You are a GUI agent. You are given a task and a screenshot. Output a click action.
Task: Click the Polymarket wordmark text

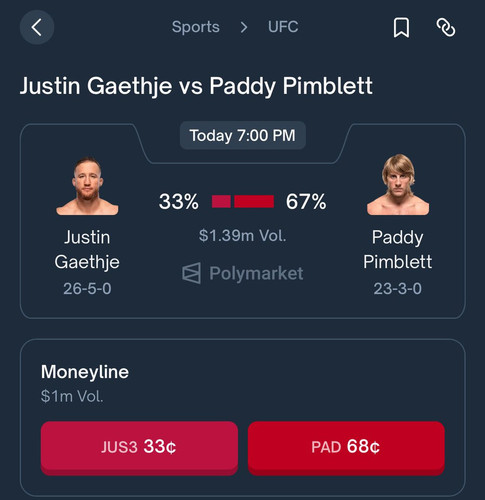tap(256, 274)
